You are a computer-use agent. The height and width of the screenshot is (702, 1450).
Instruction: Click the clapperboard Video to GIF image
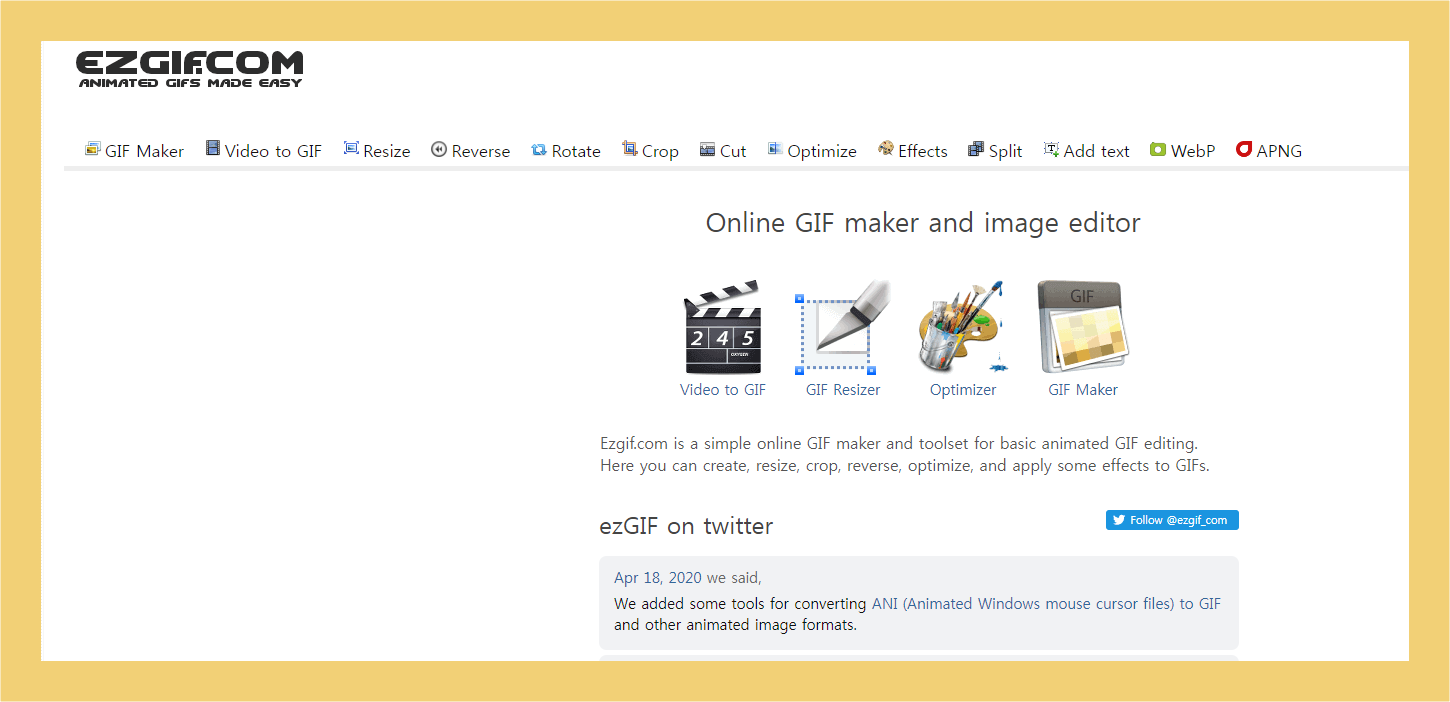723,328
